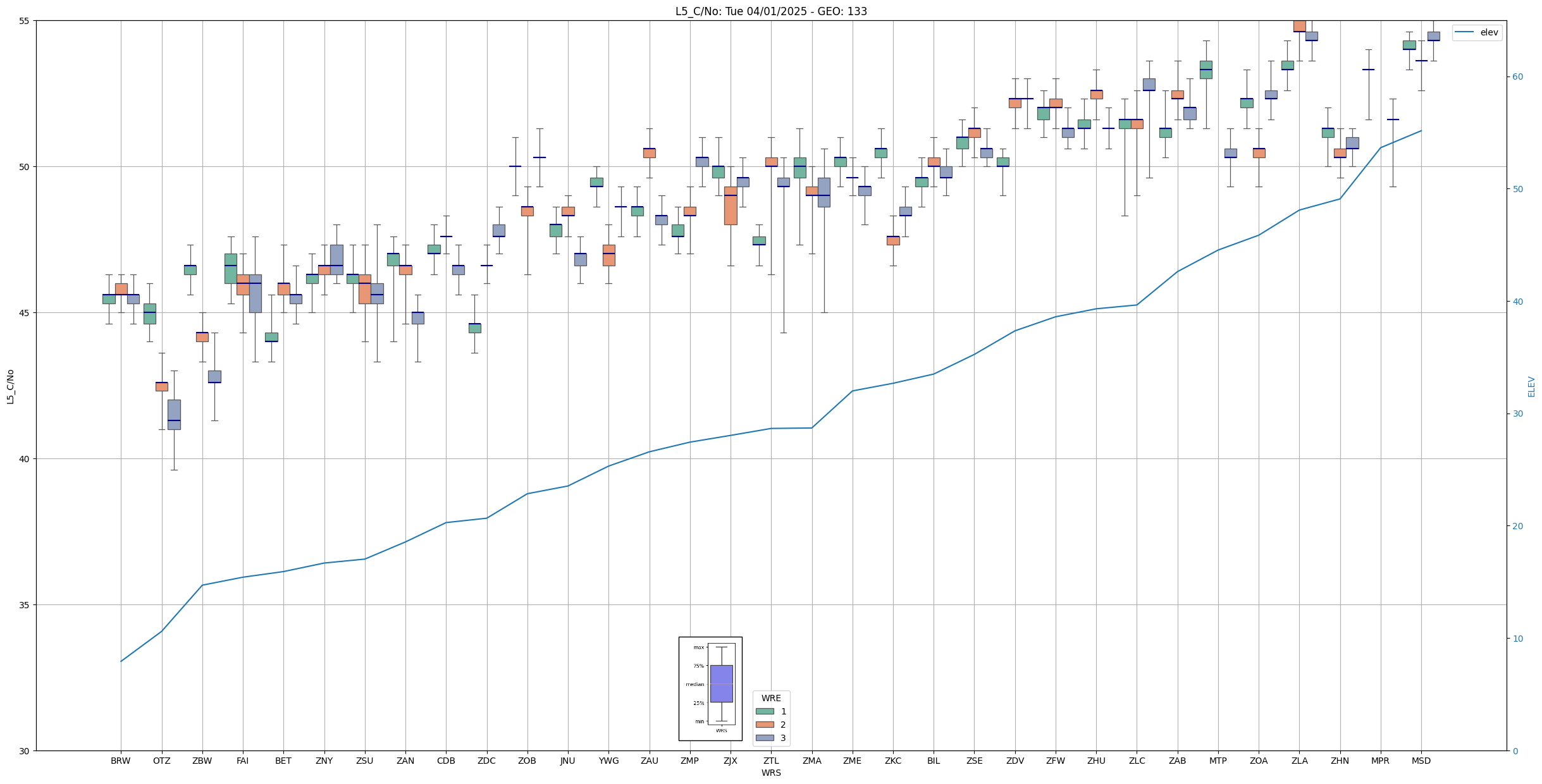Click the elev line sample in legend
The height and width of the screenshot is (784, 1542).
pos(1464,32)
